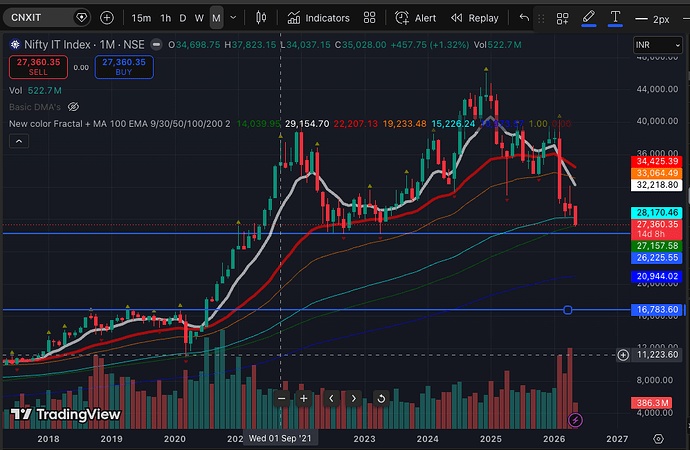Screen dimensions: 690x450
Task: Open drawing templates icon in floating toolbar
Action: point(562,18)
